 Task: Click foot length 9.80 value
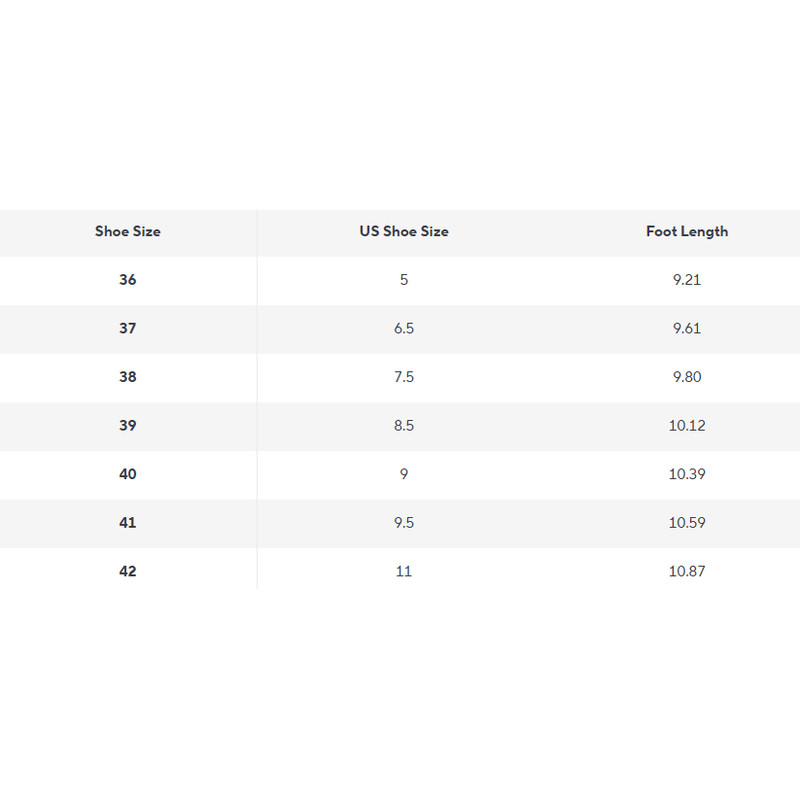click(x=687, y=377)
